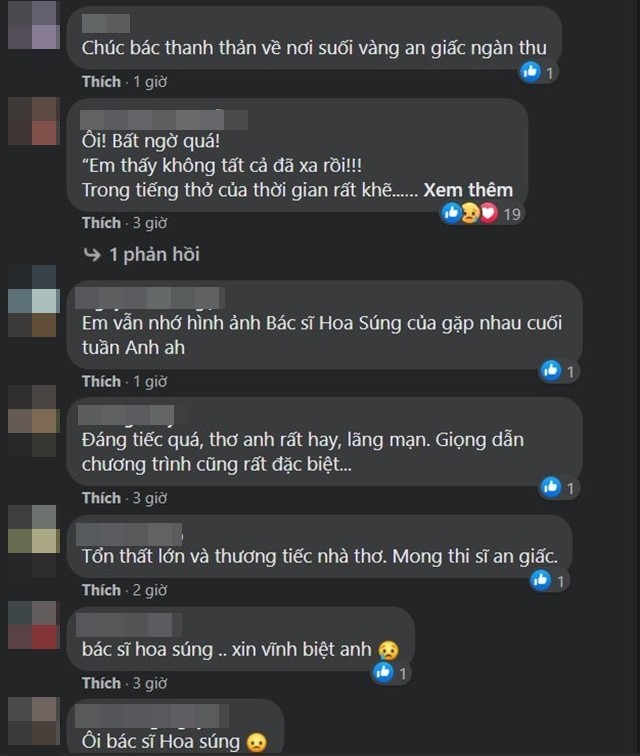Image resolution: width=640 pixels, height=756 pixels.
Task: Open avatar of 'Chúc bác thanh thản' commenter
Action: [34, 25]
